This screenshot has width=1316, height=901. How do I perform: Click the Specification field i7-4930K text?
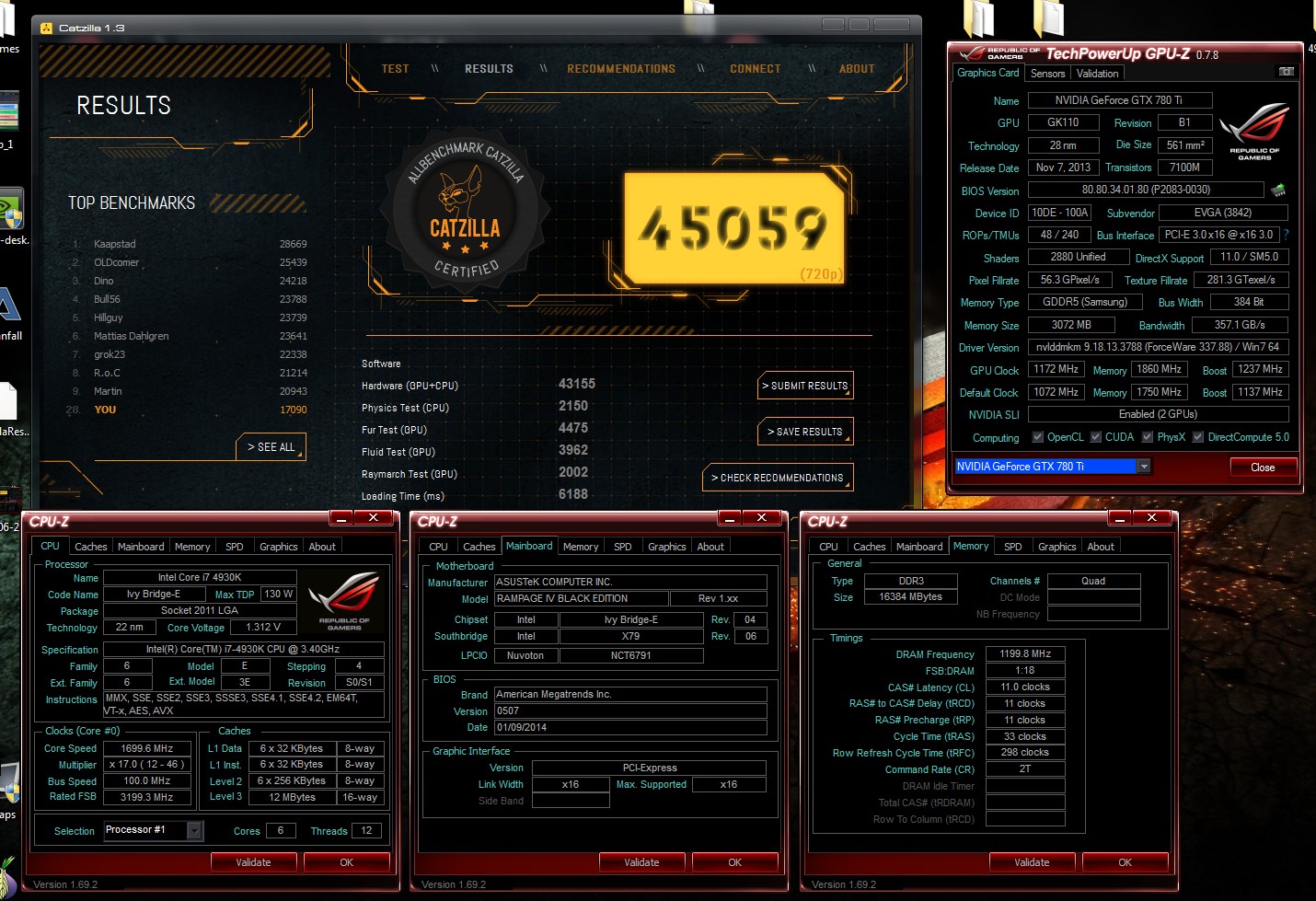[243, 649]
